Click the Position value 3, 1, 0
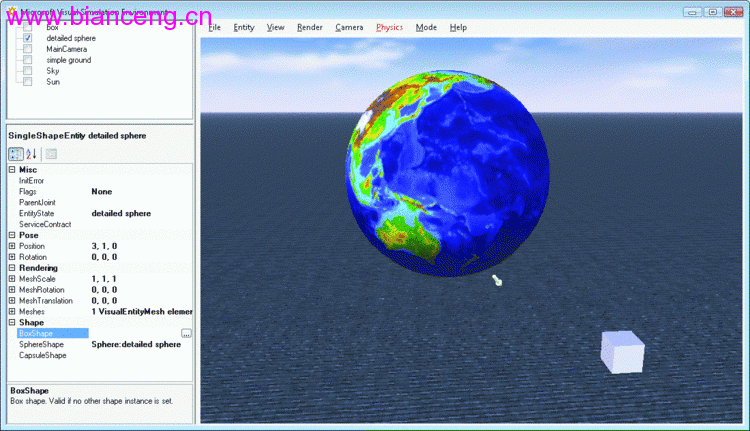Viewport: 750px width, 431px height. (104, 246)
